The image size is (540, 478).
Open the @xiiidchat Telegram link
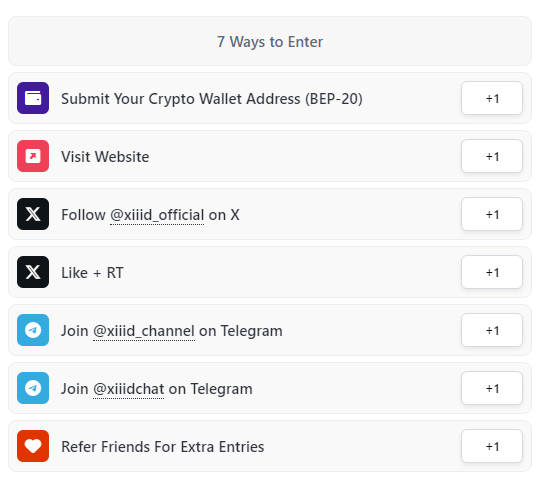click(x=128, y=389)
